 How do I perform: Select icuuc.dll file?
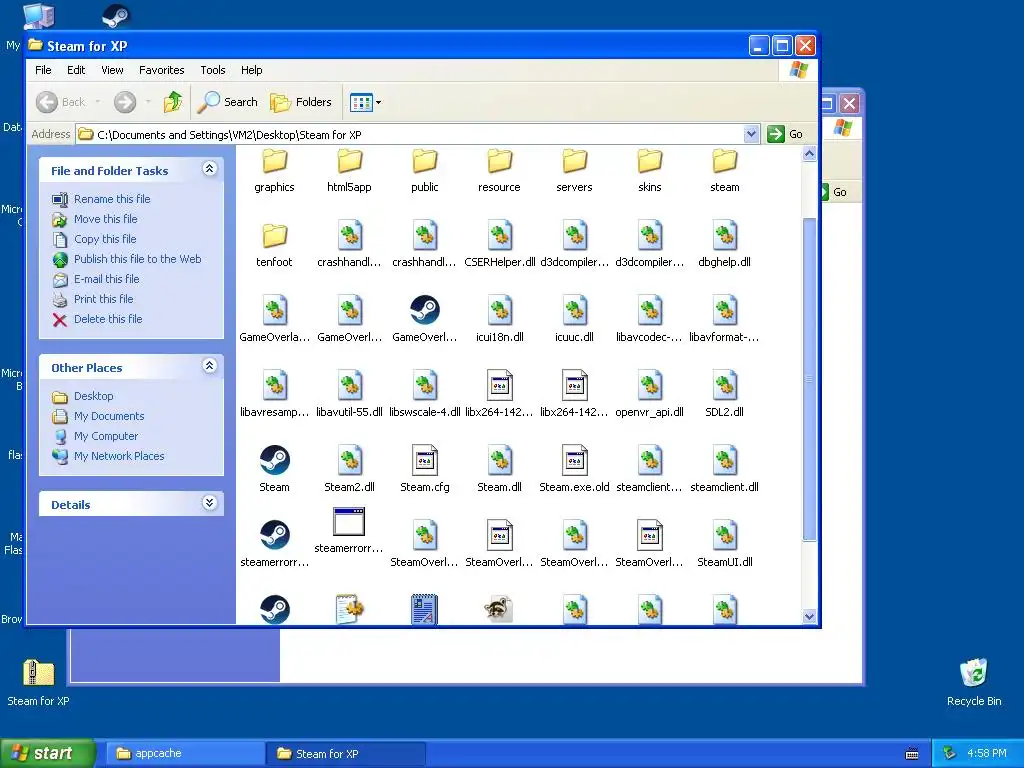tap(574, 320)
